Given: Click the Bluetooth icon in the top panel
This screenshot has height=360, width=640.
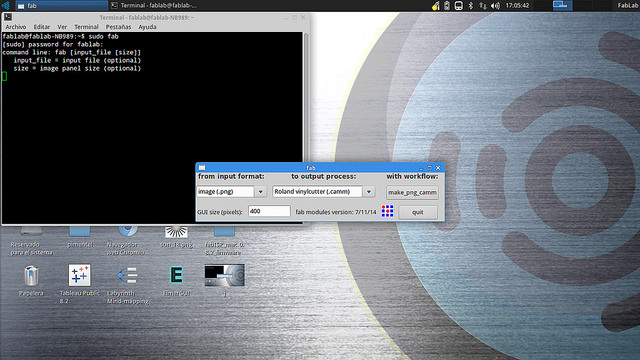Looking at the screenshot, I should 470,6.
